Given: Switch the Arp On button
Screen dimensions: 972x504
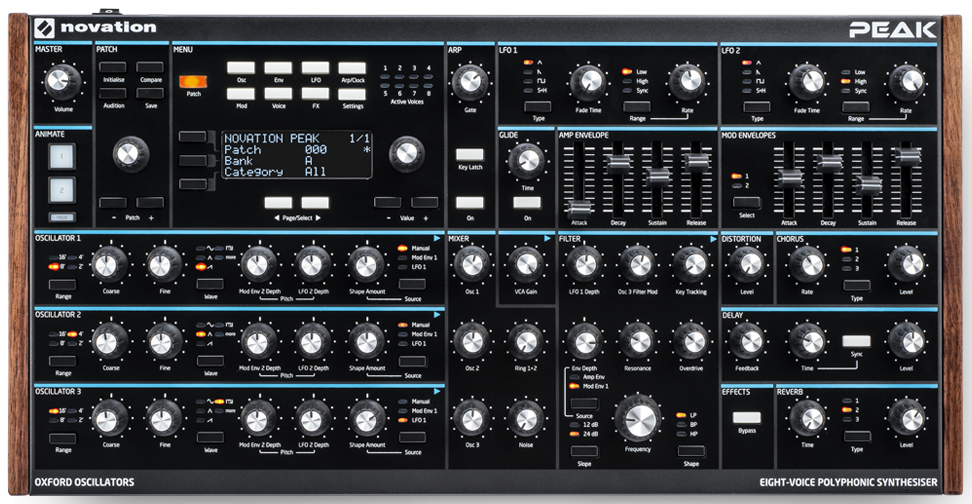Looking at the screenshot, I should click(x=470, y=203).
